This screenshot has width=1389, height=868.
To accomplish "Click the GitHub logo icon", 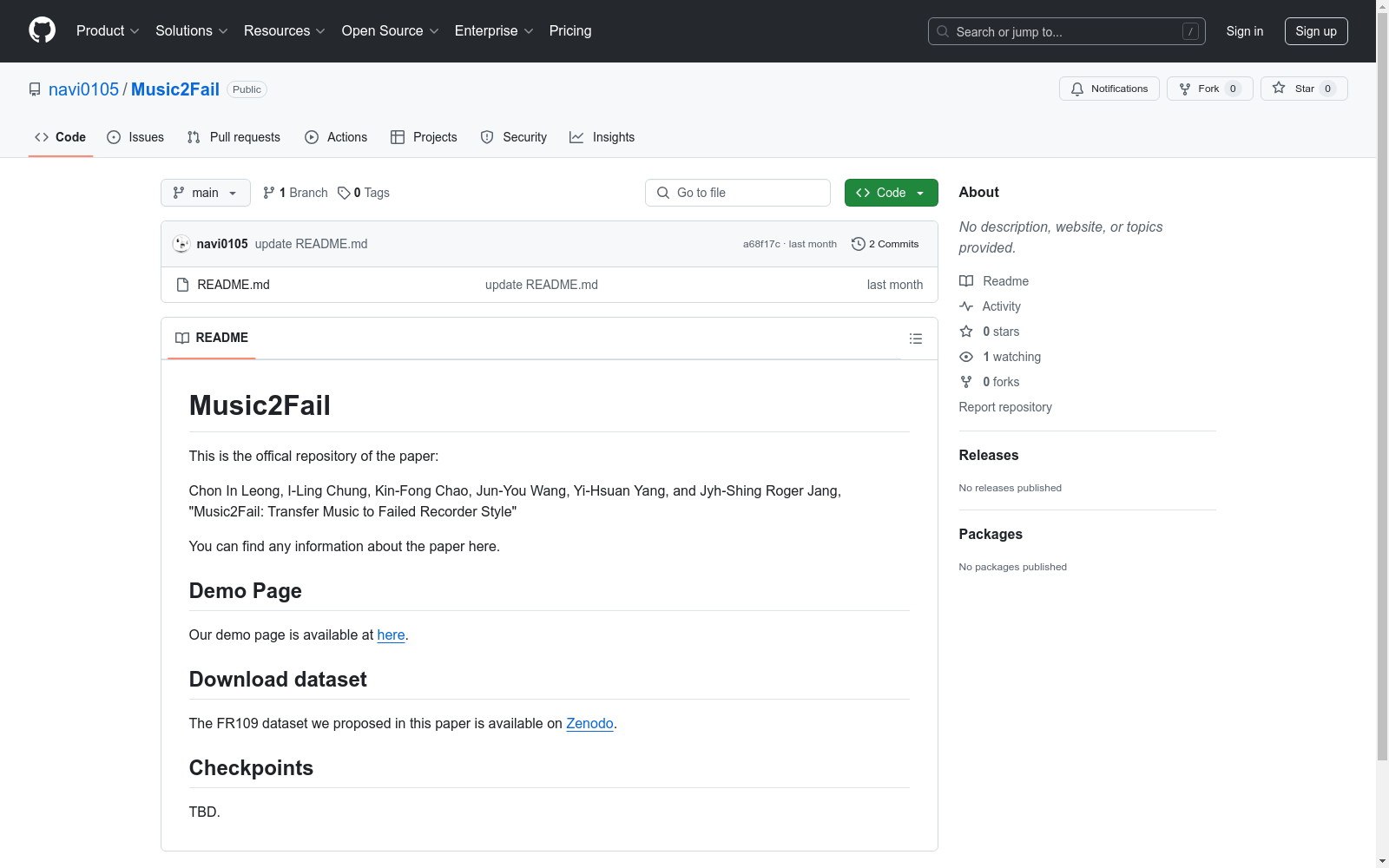I will tap(42, 30).
